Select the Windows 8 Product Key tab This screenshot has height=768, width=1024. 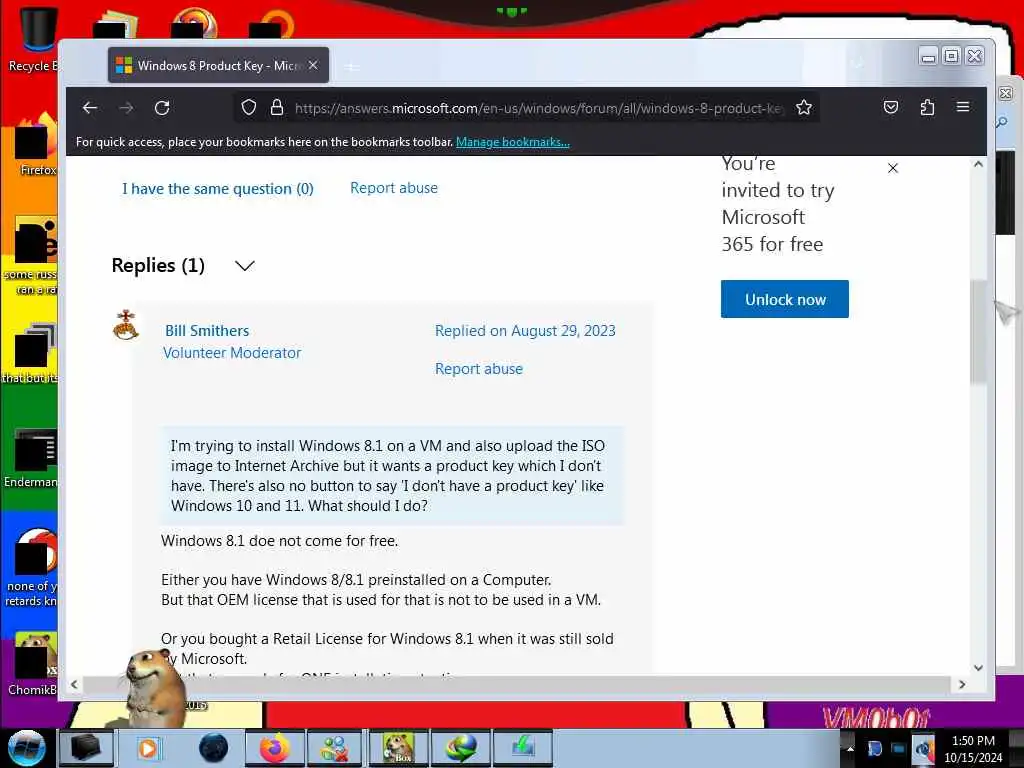click(218, 65)
